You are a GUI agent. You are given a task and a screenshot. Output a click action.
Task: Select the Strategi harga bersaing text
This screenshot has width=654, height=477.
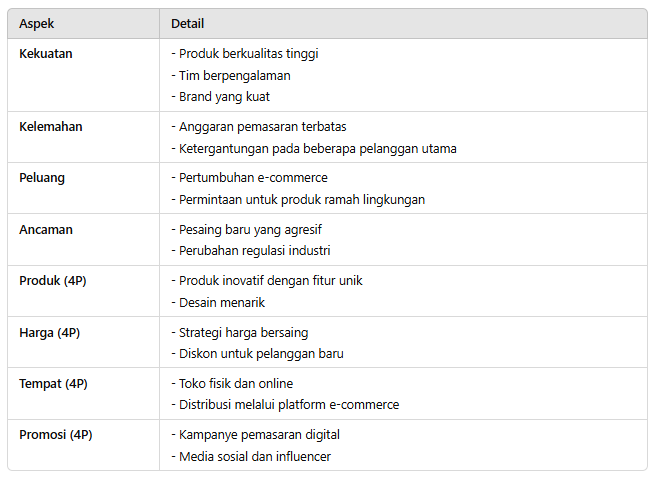[243, 331]
